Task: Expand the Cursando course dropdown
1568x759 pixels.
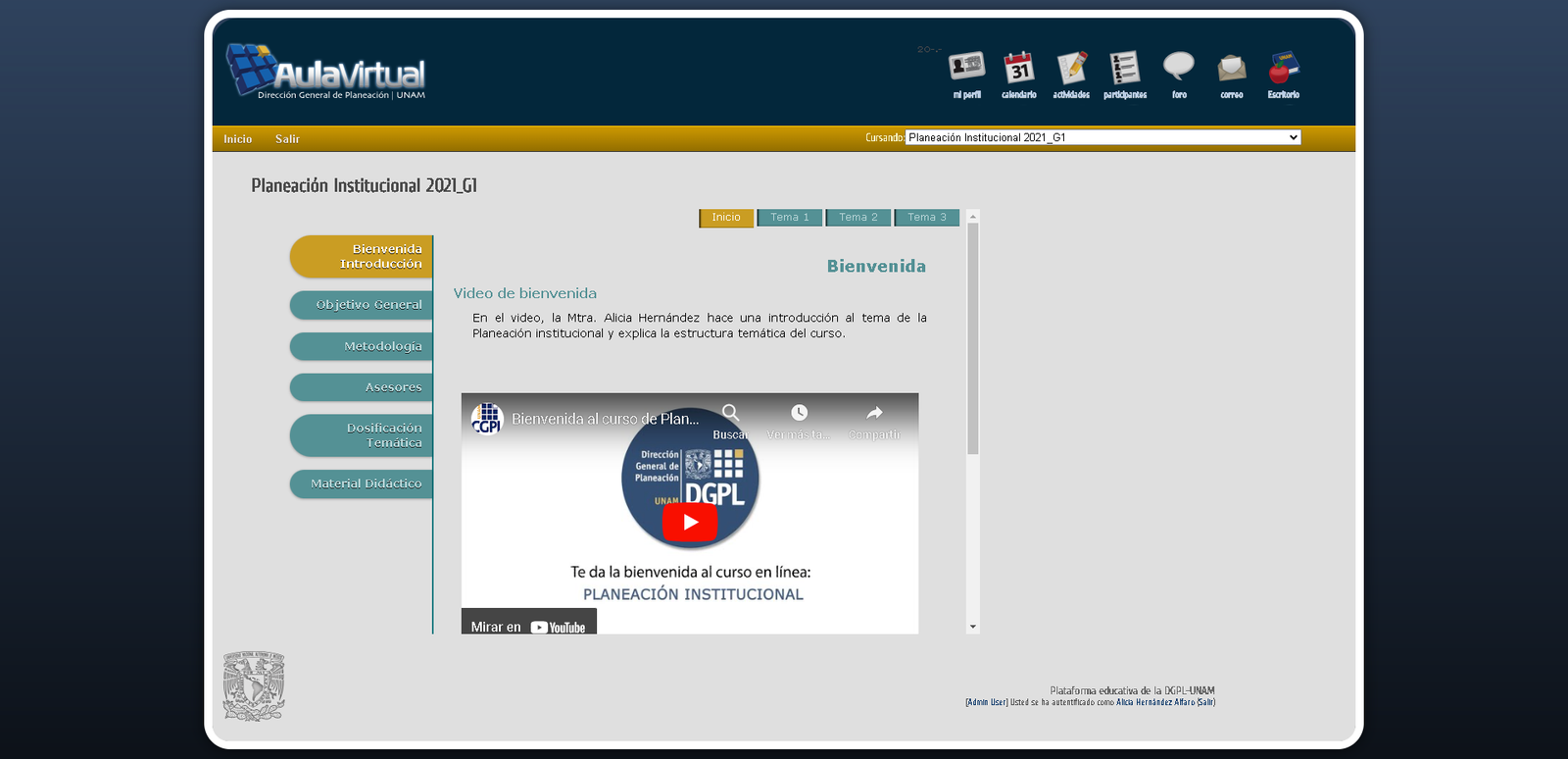Action: [x=1102, y=138]
